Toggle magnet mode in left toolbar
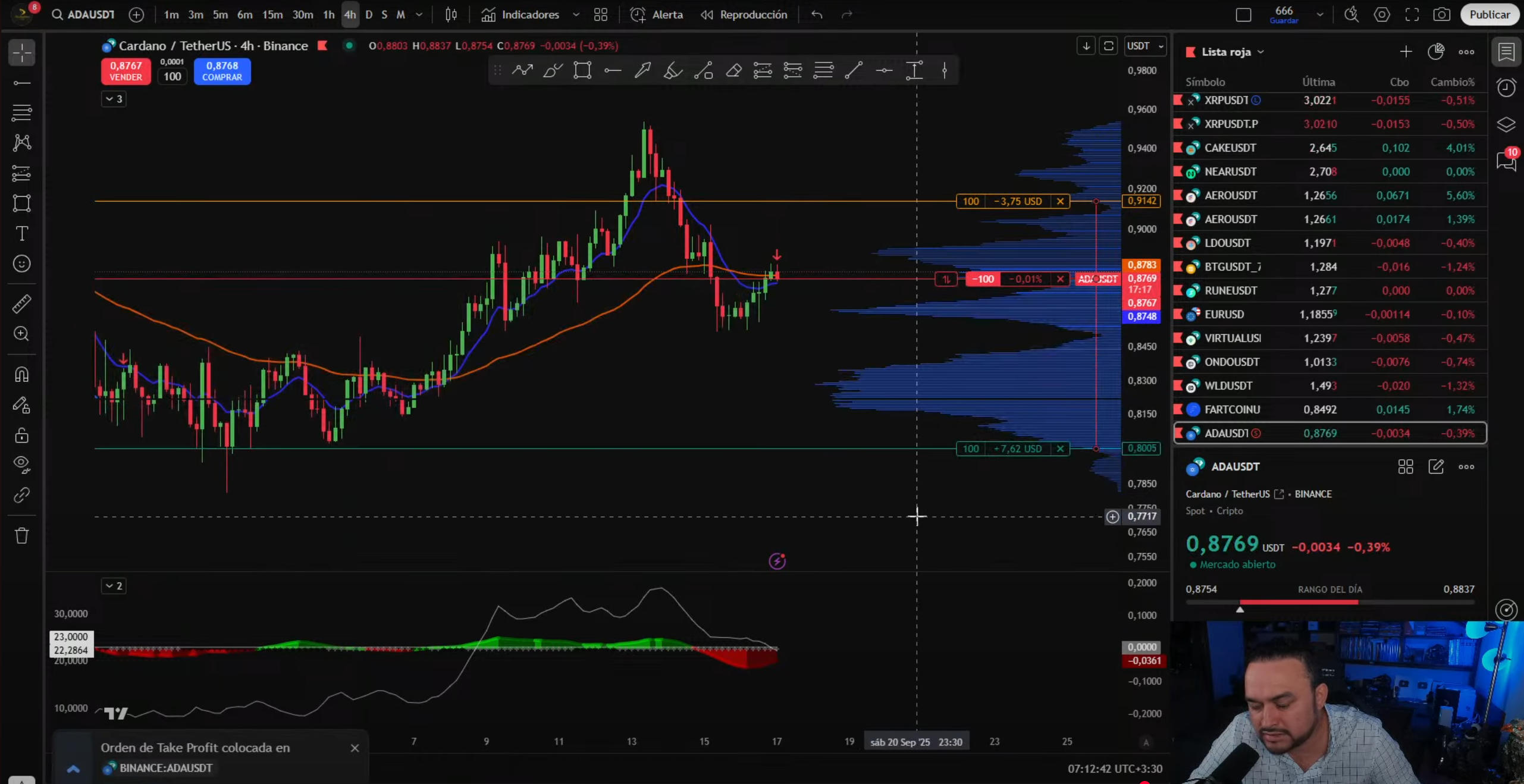Screen dimensions: 1524x784 [x=22, y=374]
